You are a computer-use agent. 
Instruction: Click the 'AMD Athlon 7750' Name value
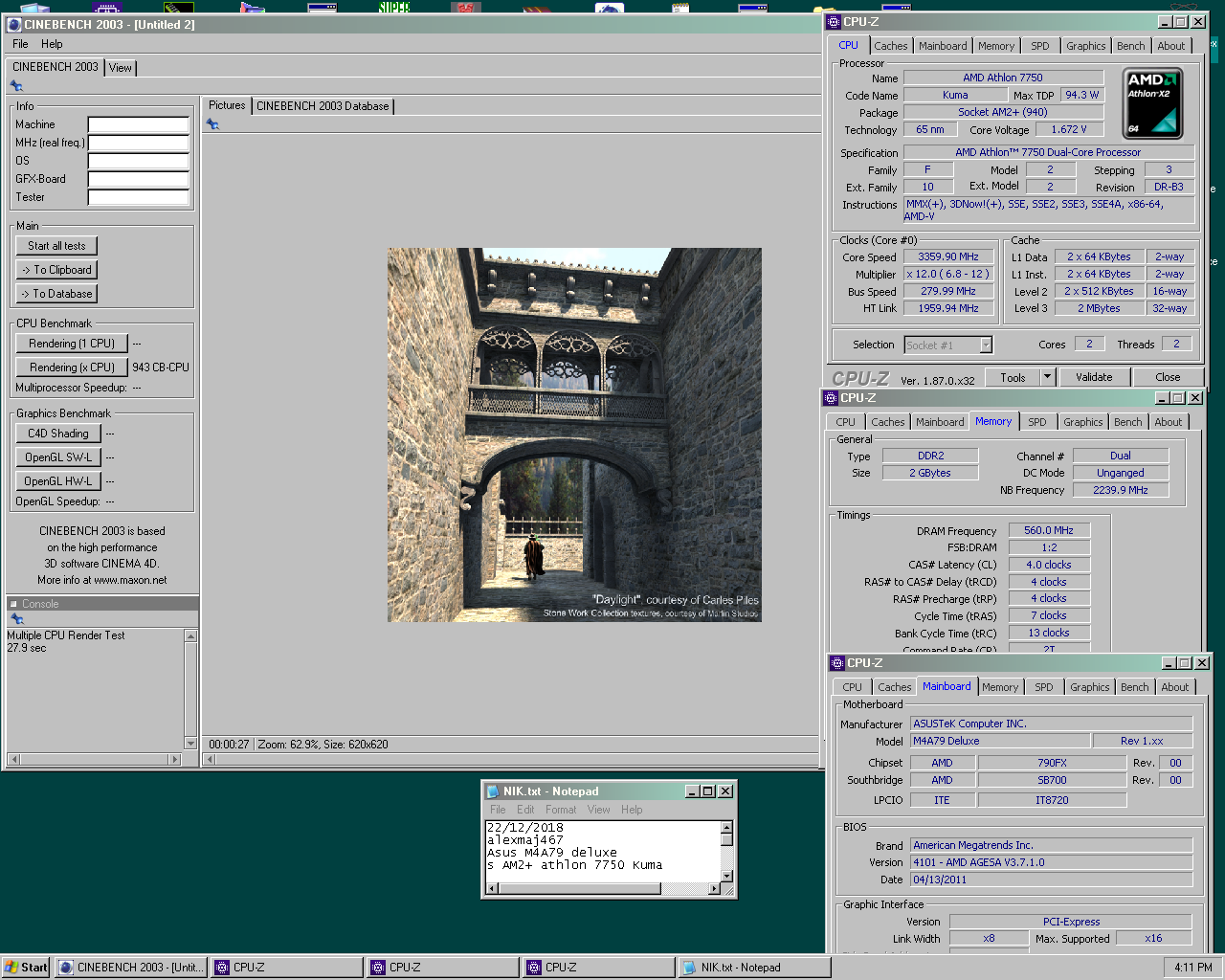point(1003,78)
